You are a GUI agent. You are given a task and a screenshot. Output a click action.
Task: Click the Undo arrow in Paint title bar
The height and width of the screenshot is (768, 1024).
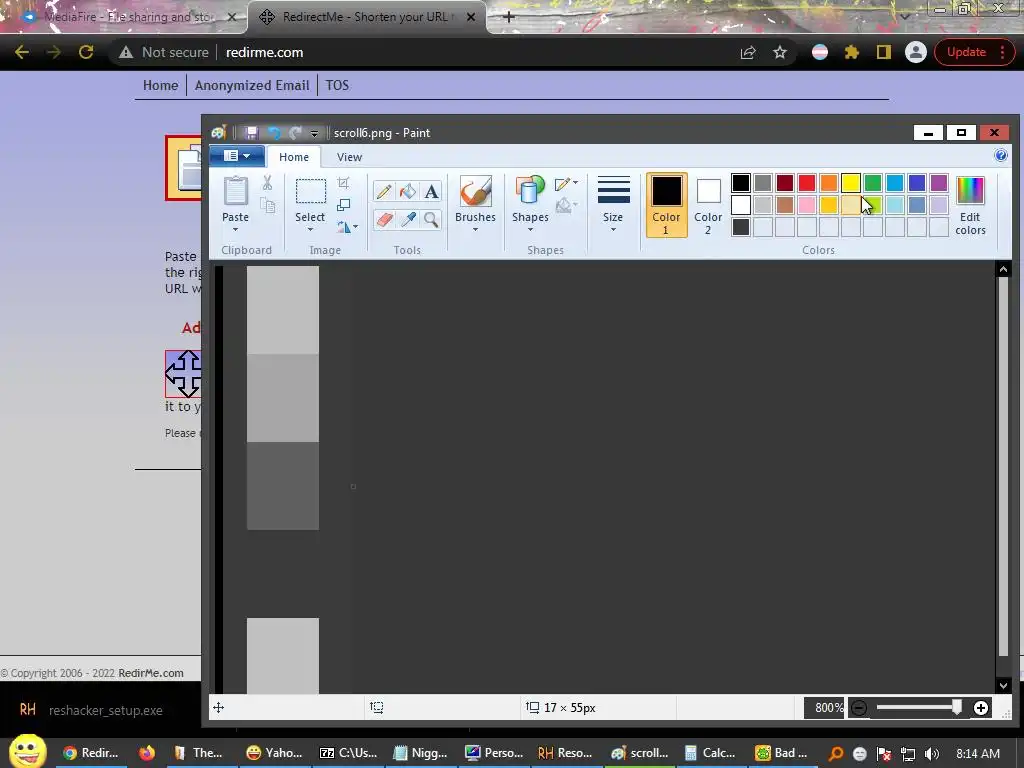(274, 133)
